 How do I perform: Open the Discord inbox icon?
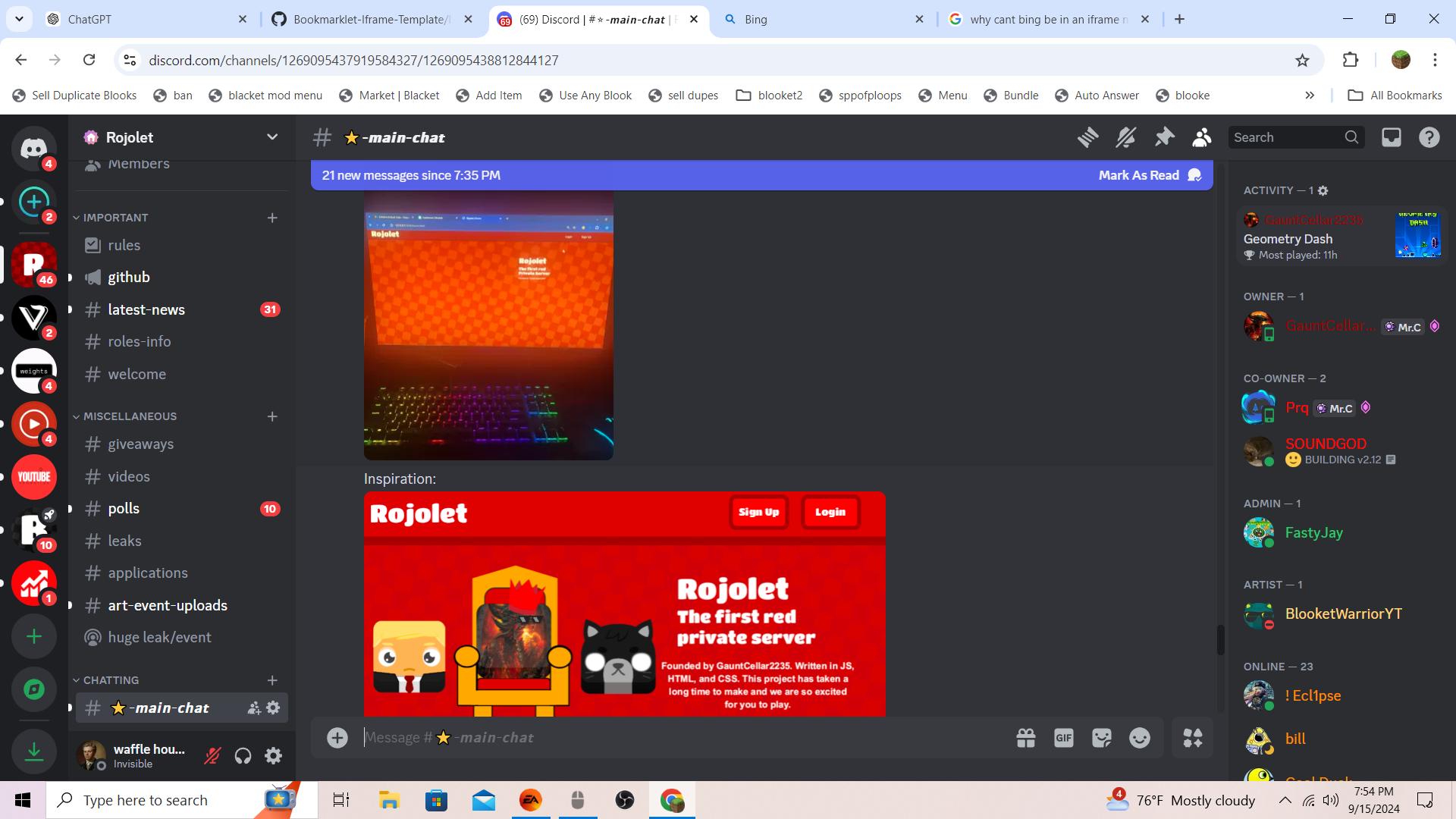click(1391, 137)
